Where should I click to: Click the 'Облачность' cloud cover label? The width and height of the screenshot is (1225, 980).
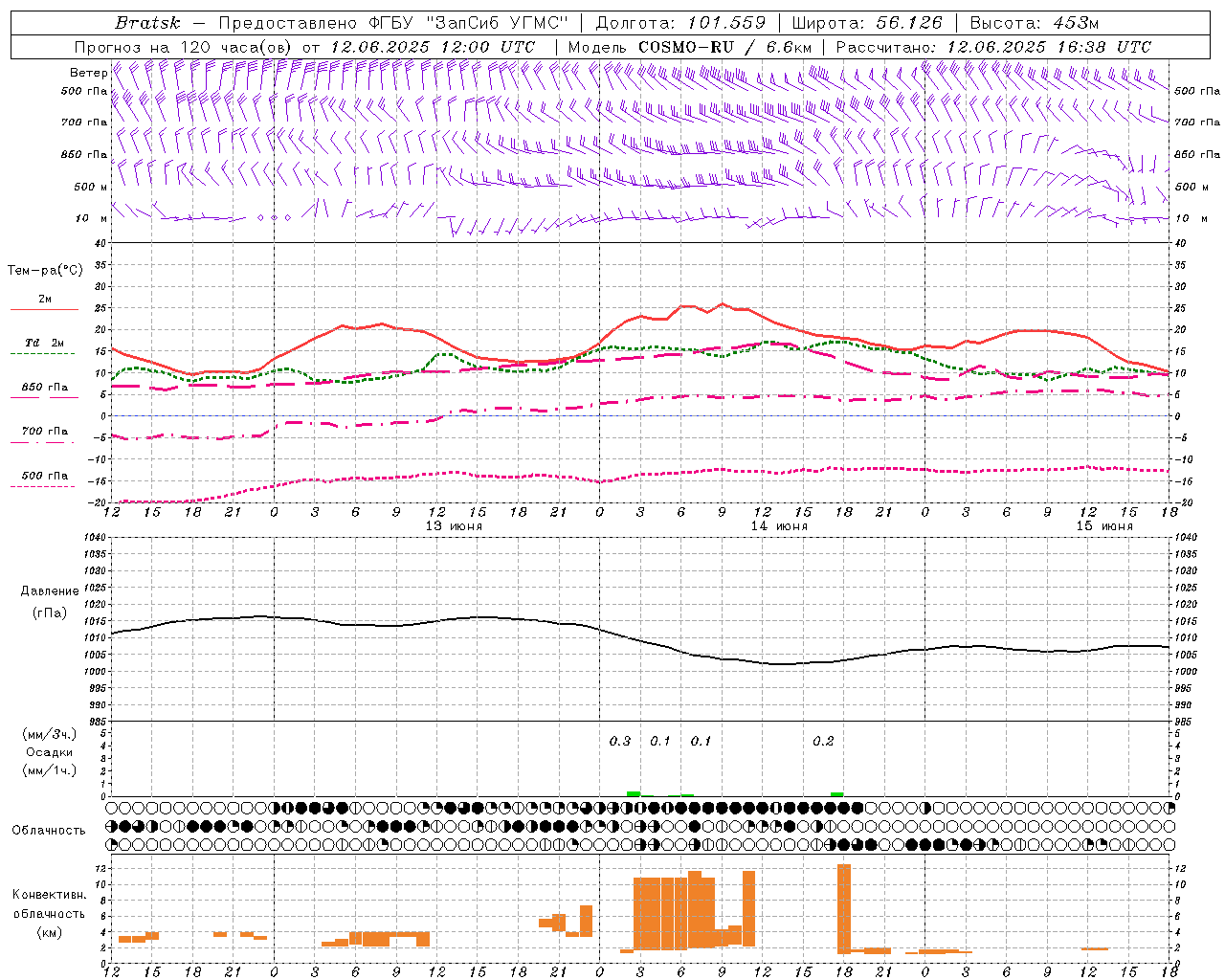tap(49, 830)
